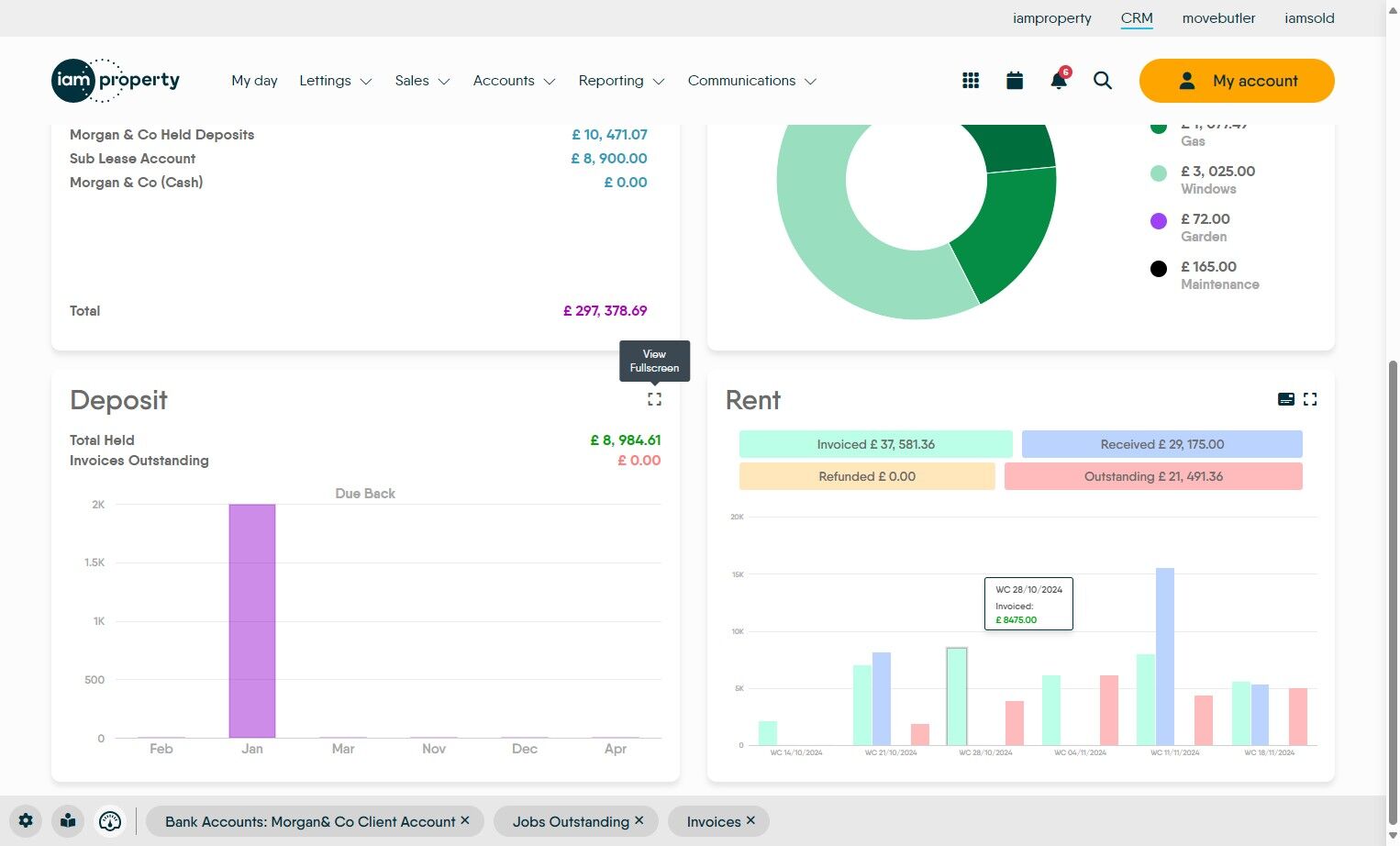Viewport: 1400px width, 846px height.
Task: Toggle the Received £29,175.00 series
Action: 1162,444
